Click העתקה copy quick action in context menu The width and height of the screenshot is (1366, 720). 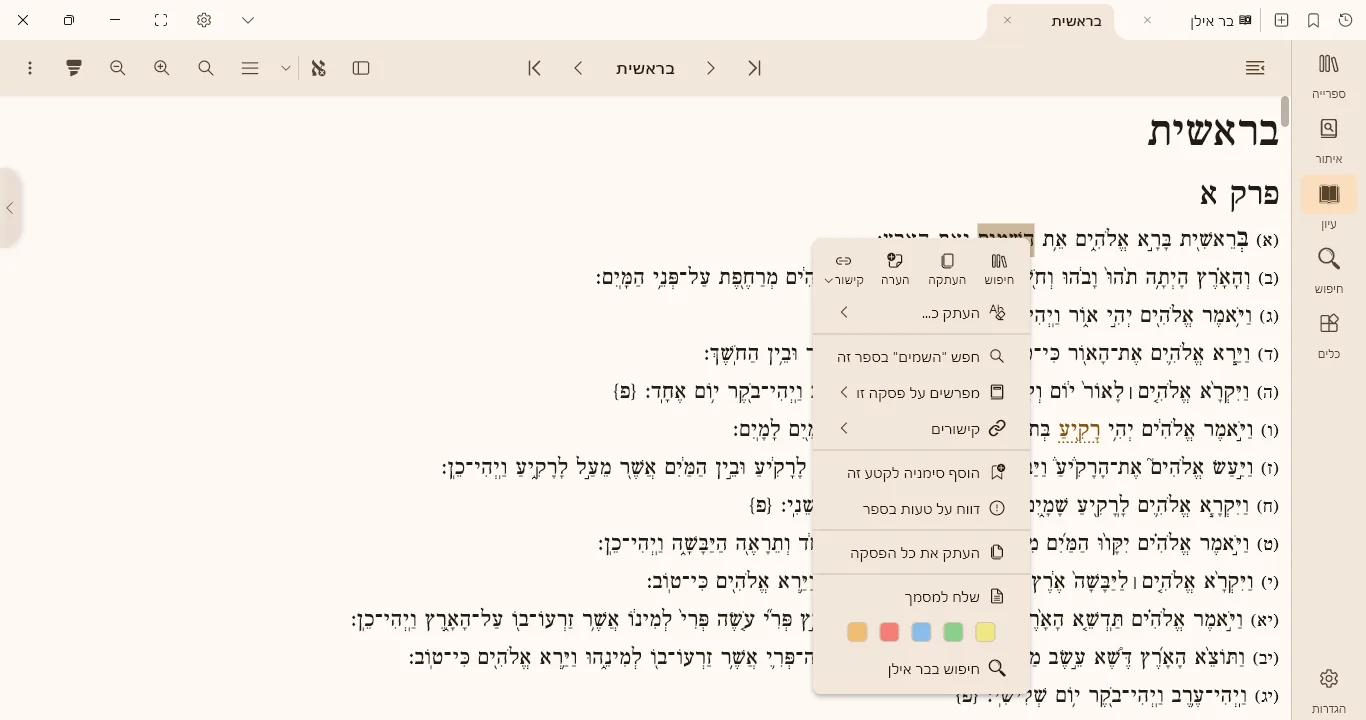click(x=947, y=269)
